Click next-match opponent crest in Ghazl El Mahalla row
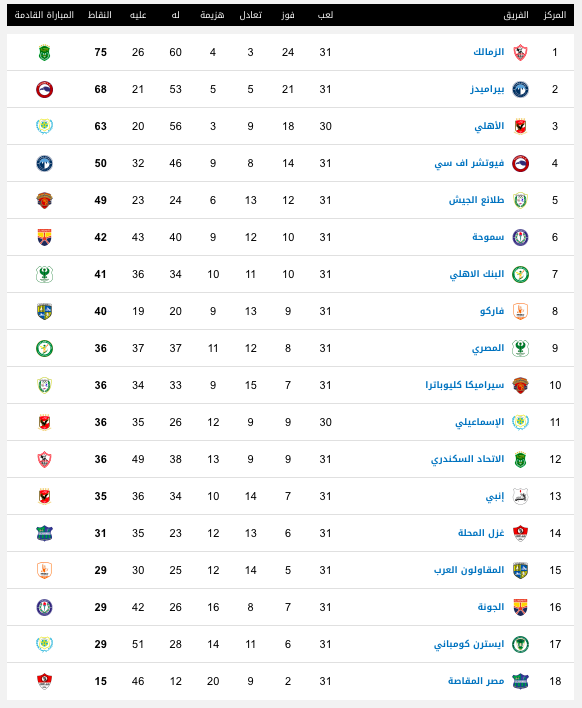Screen dimensions: 582x708 coord(44,534)
